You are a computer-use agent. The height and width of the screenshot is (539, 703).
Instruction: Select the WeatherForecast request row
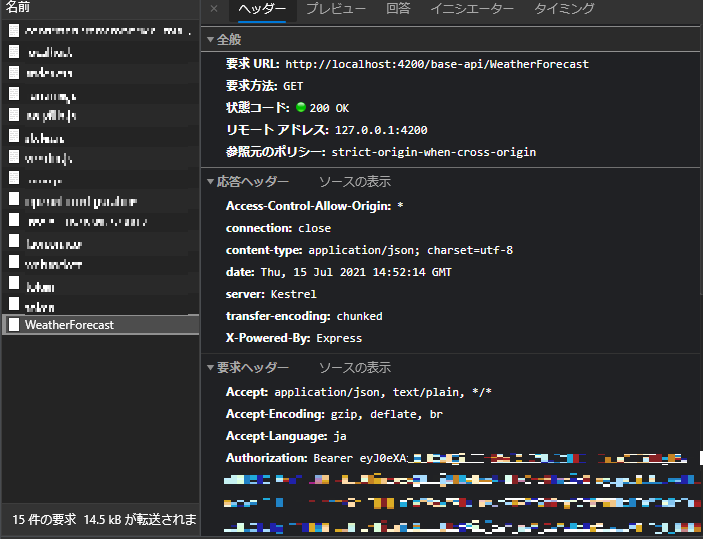101,325
